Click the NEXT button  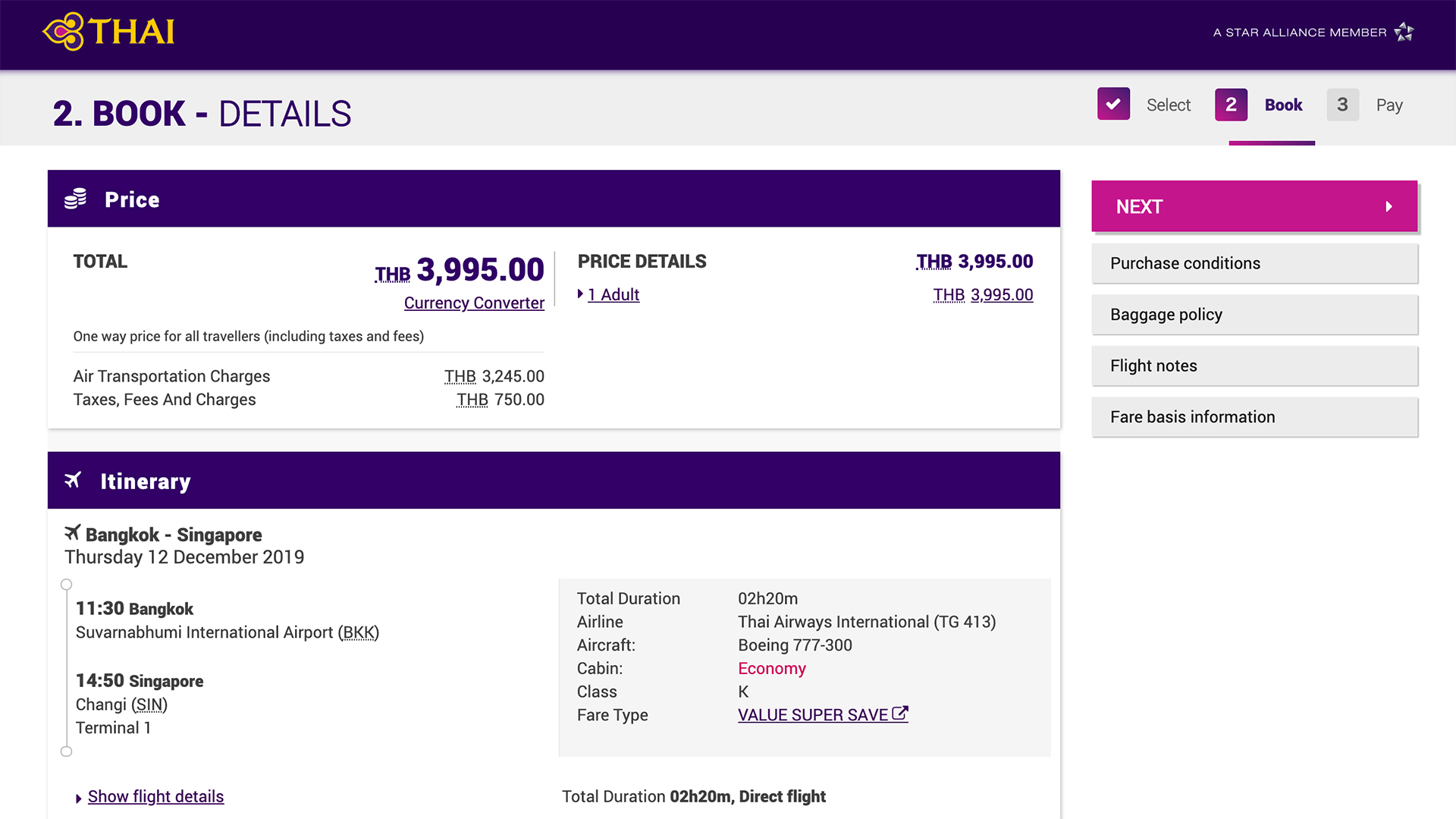click(x=1254, y=206)
